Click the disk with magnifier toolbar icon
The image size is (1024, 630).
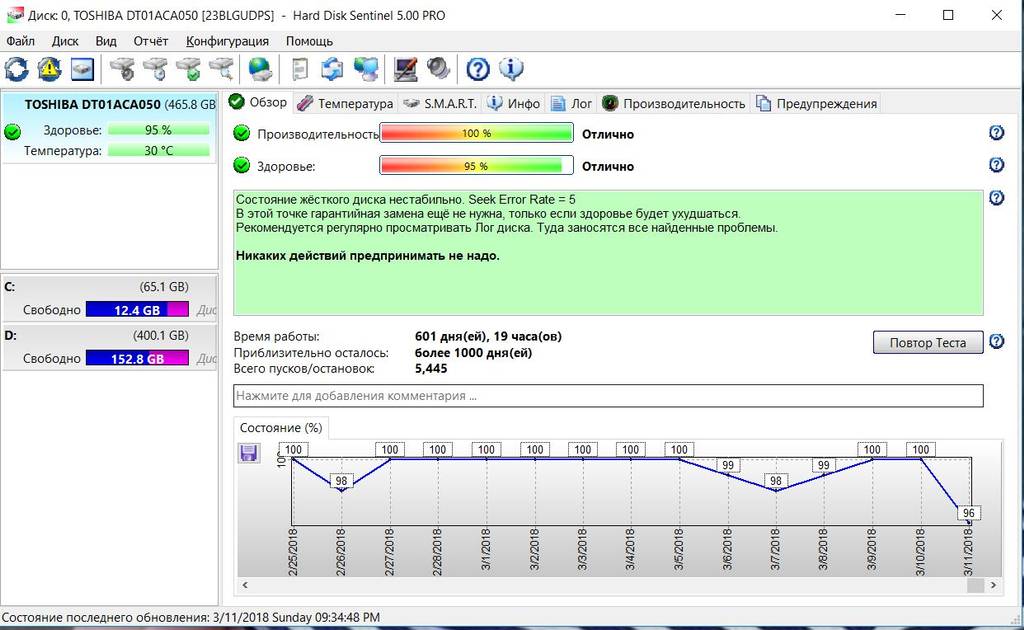(220, 69)
